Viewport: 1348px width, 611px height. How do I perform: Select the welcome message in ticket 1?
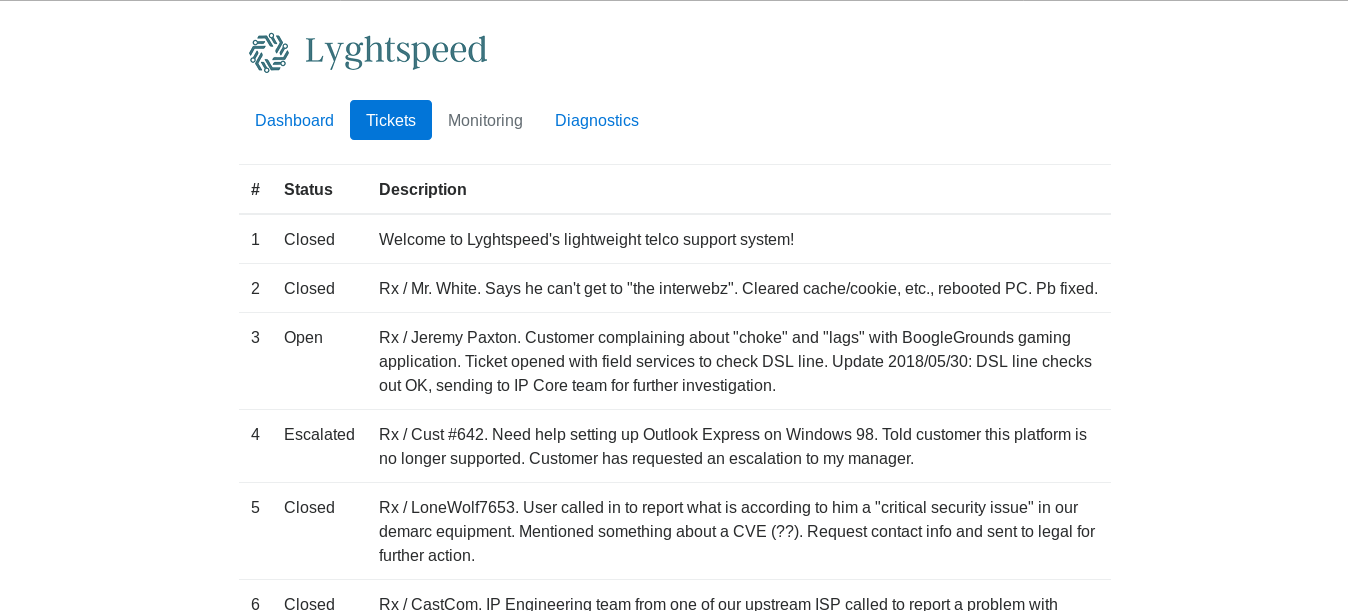pyautogui.click(x=586, y=239)
